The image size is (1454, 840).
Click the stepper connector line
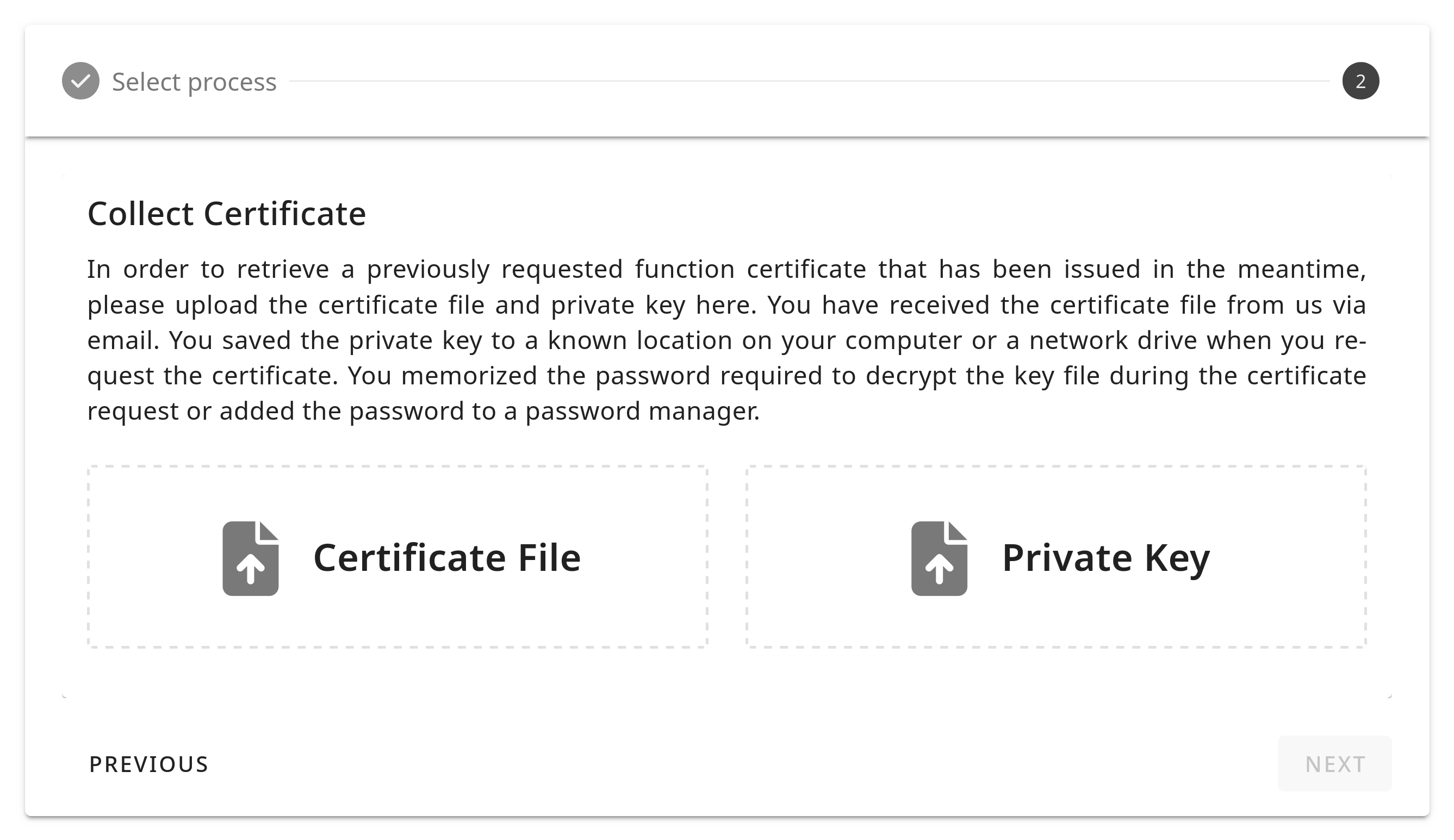click(x=808, y=82)
